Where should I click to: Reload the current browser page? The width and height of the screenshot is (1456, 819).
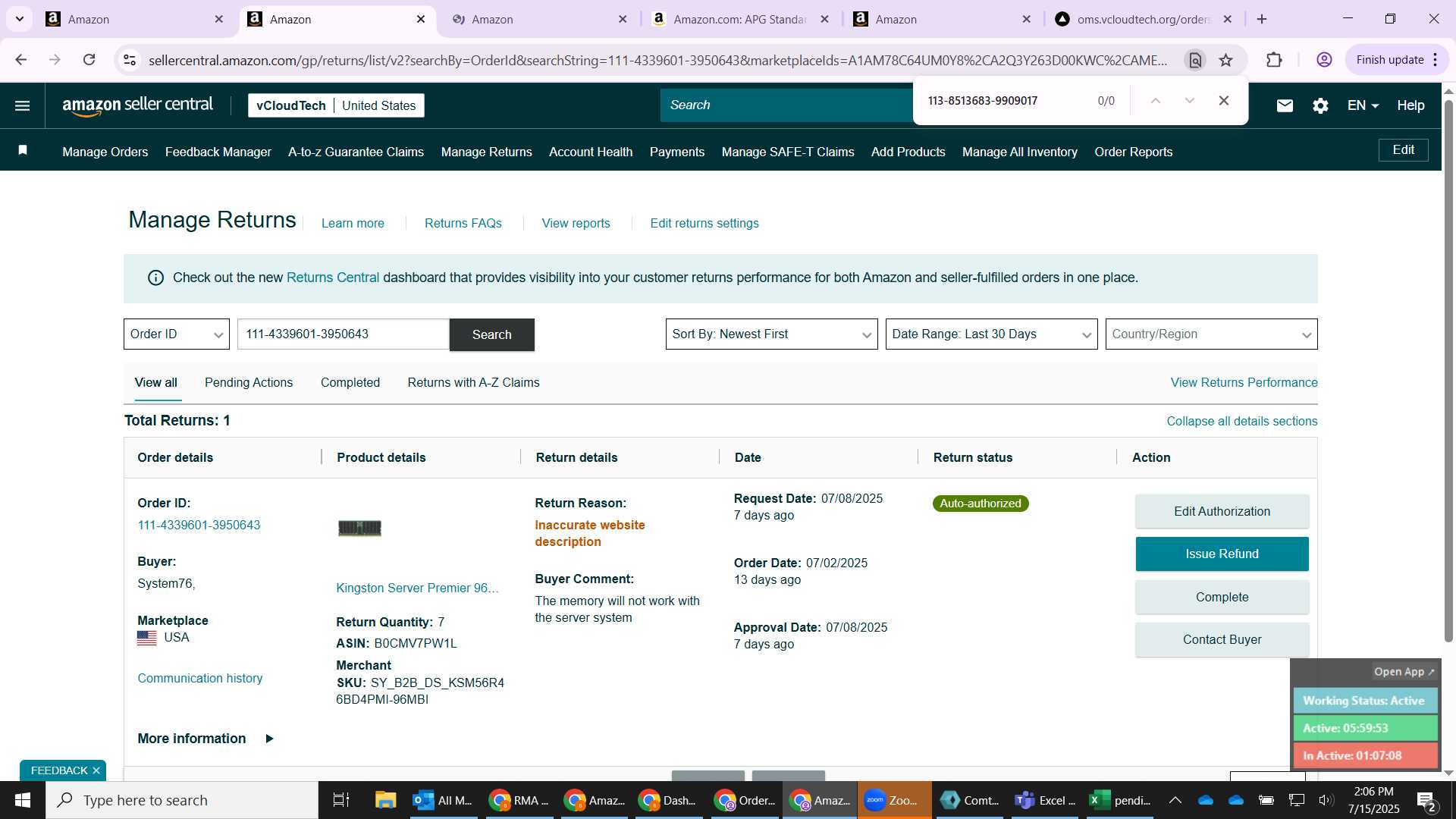[x=89, y=60]
